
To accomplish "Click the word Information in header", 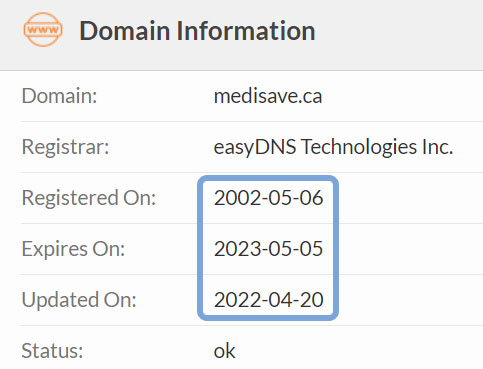I will pos(246,31).
